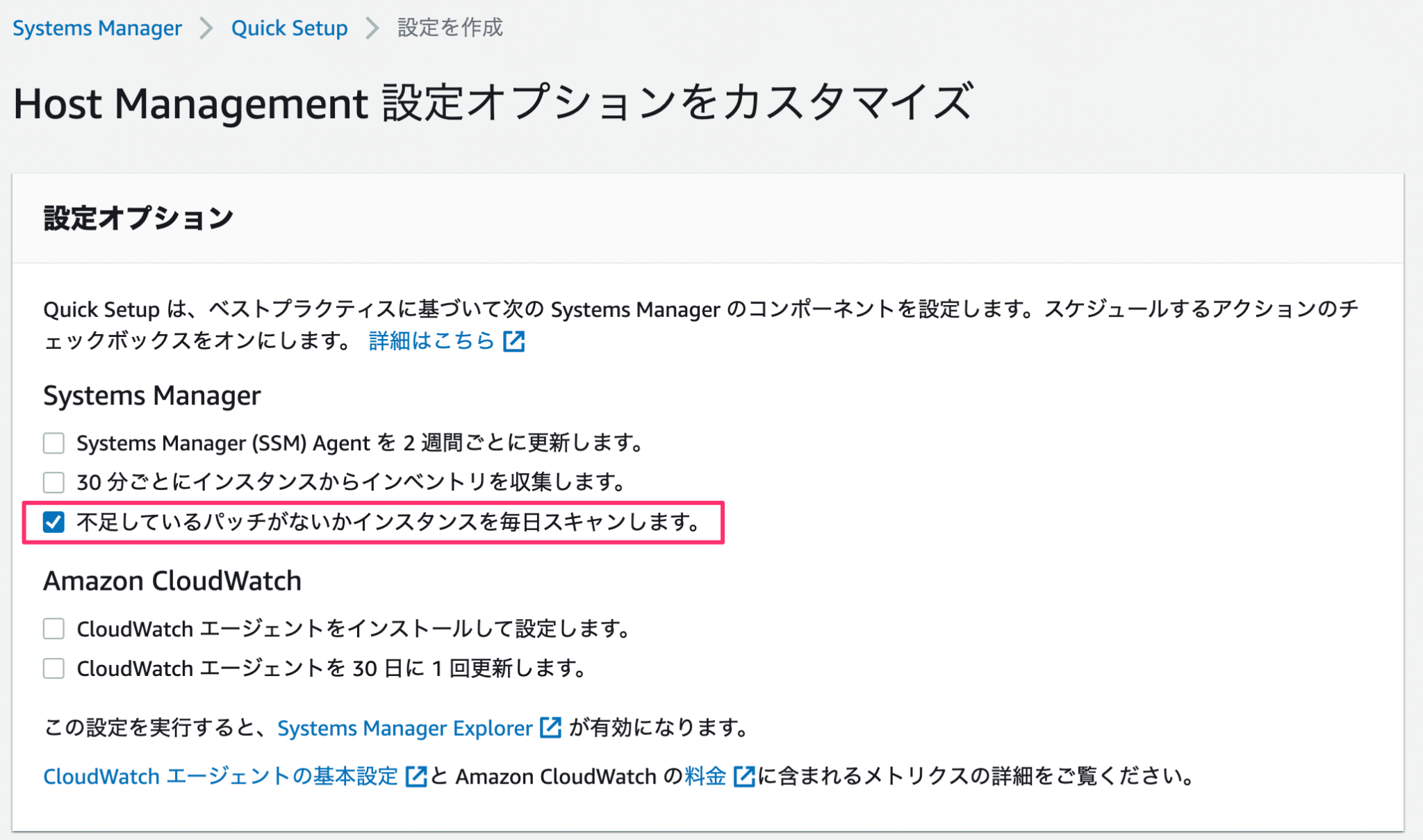Enable CloudWatch agent 30-day update checkbox
This screenshot has width=1423, height=840.
tap(53, 668)
